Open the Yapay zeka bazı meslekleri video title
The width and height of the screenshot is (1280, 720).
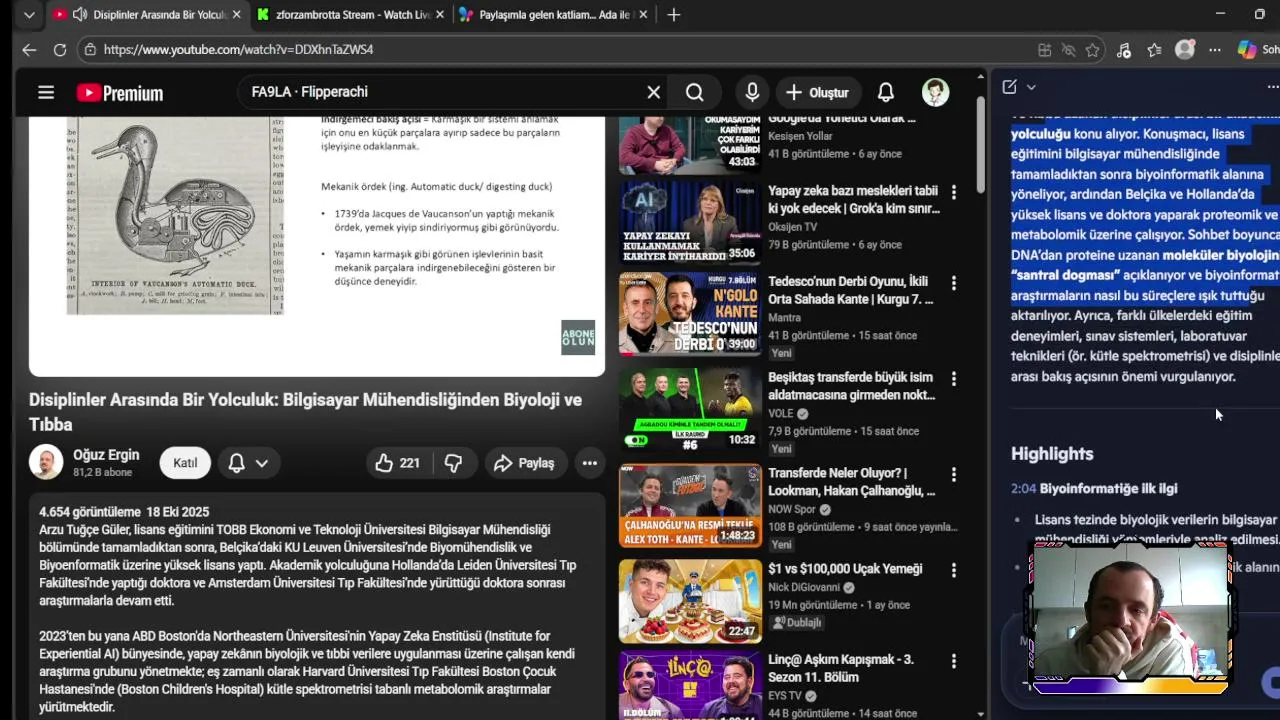[x=853, y=199]
